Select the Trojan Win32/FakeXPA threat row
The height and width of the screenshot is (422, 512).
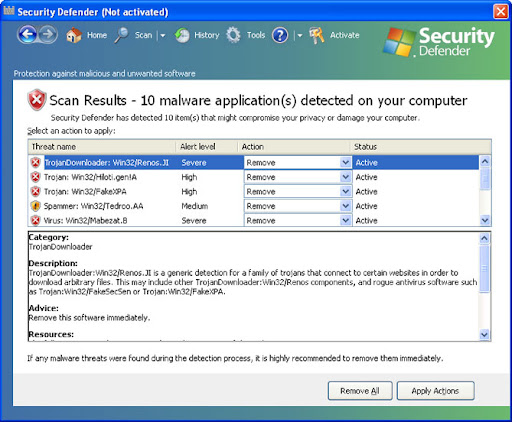pyautogui.click(x=254, y=192)
